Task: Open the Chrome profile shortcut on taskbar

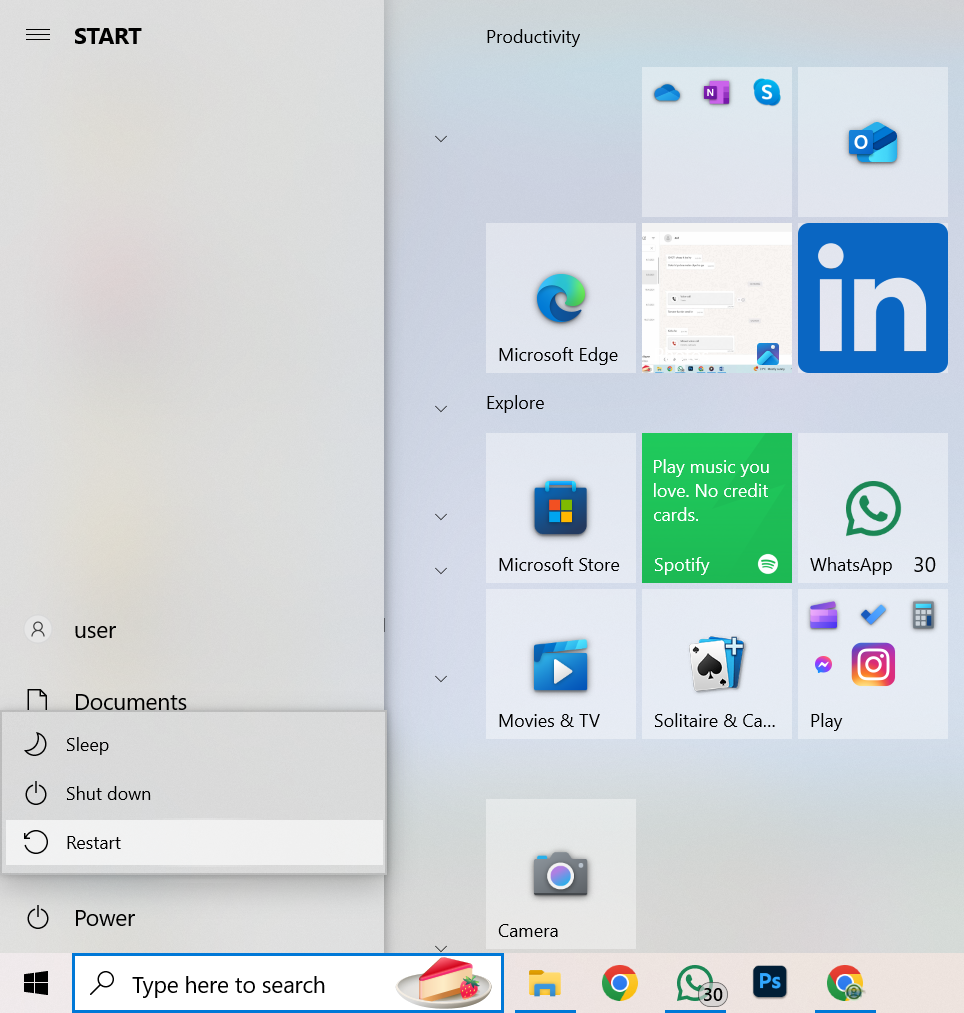Action: [845, 983]
